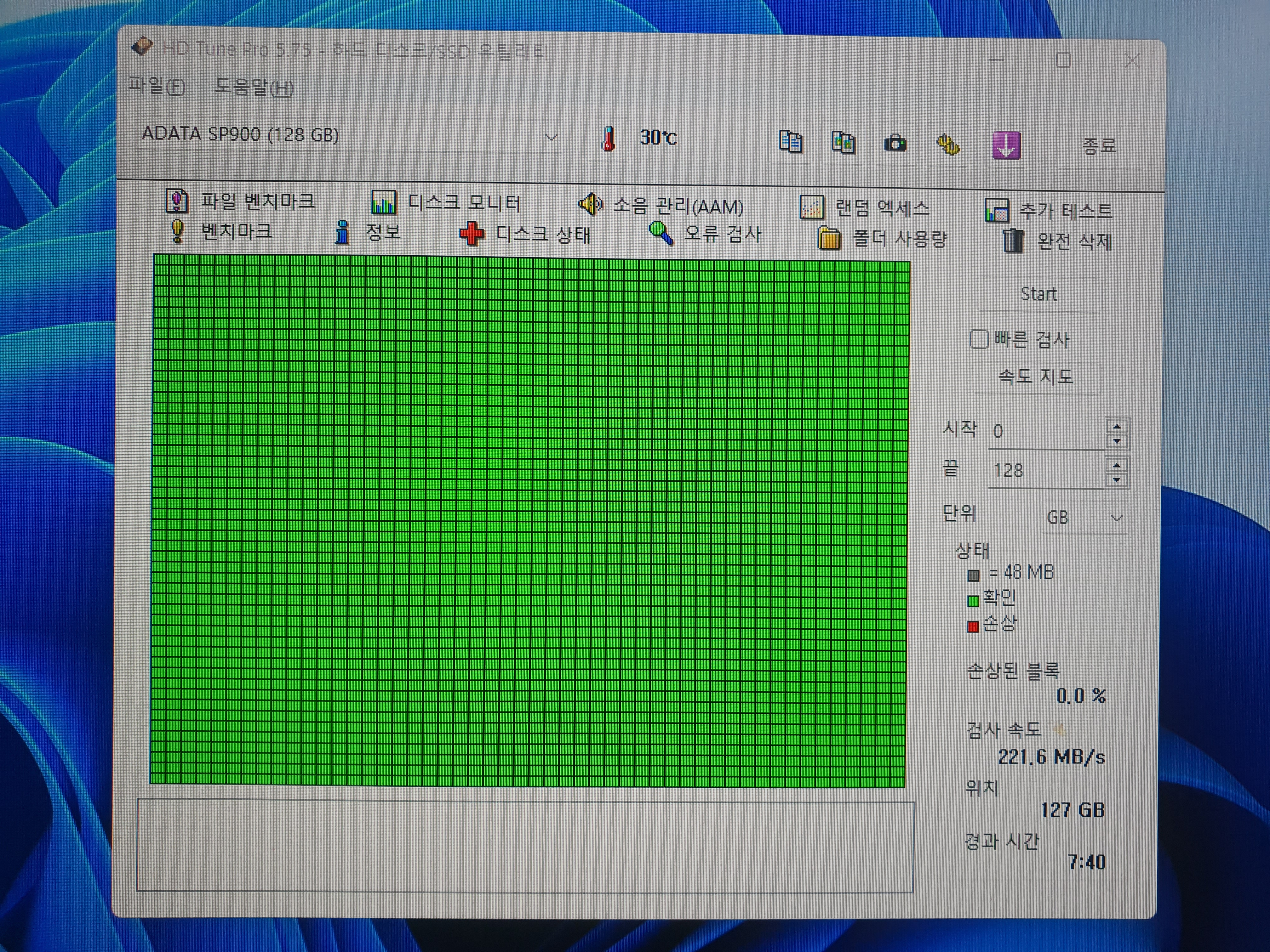Switch to the 랜덤 엑세스 tab

(865, 208)
